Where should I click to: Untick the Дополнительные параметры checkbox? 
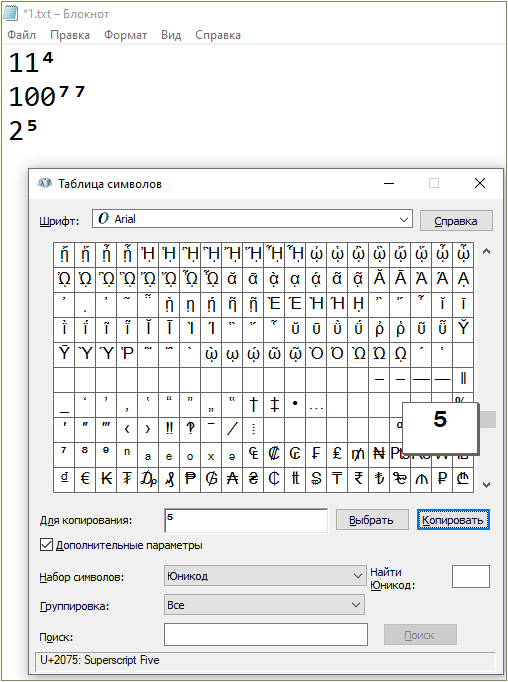pos(46,545)
